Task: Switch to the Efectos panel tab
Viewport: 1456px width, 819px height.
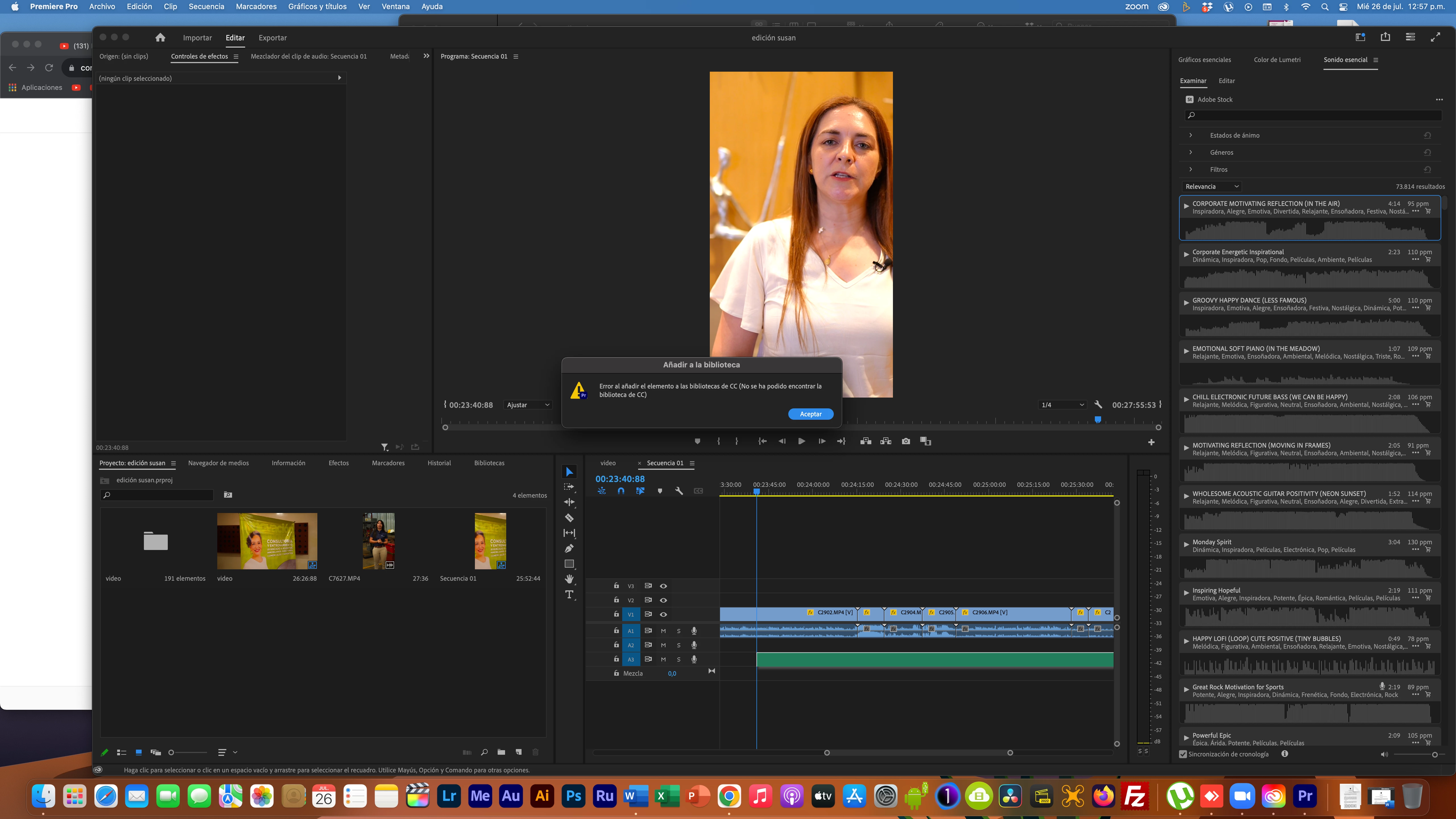Action: click(x=339, y=463)
